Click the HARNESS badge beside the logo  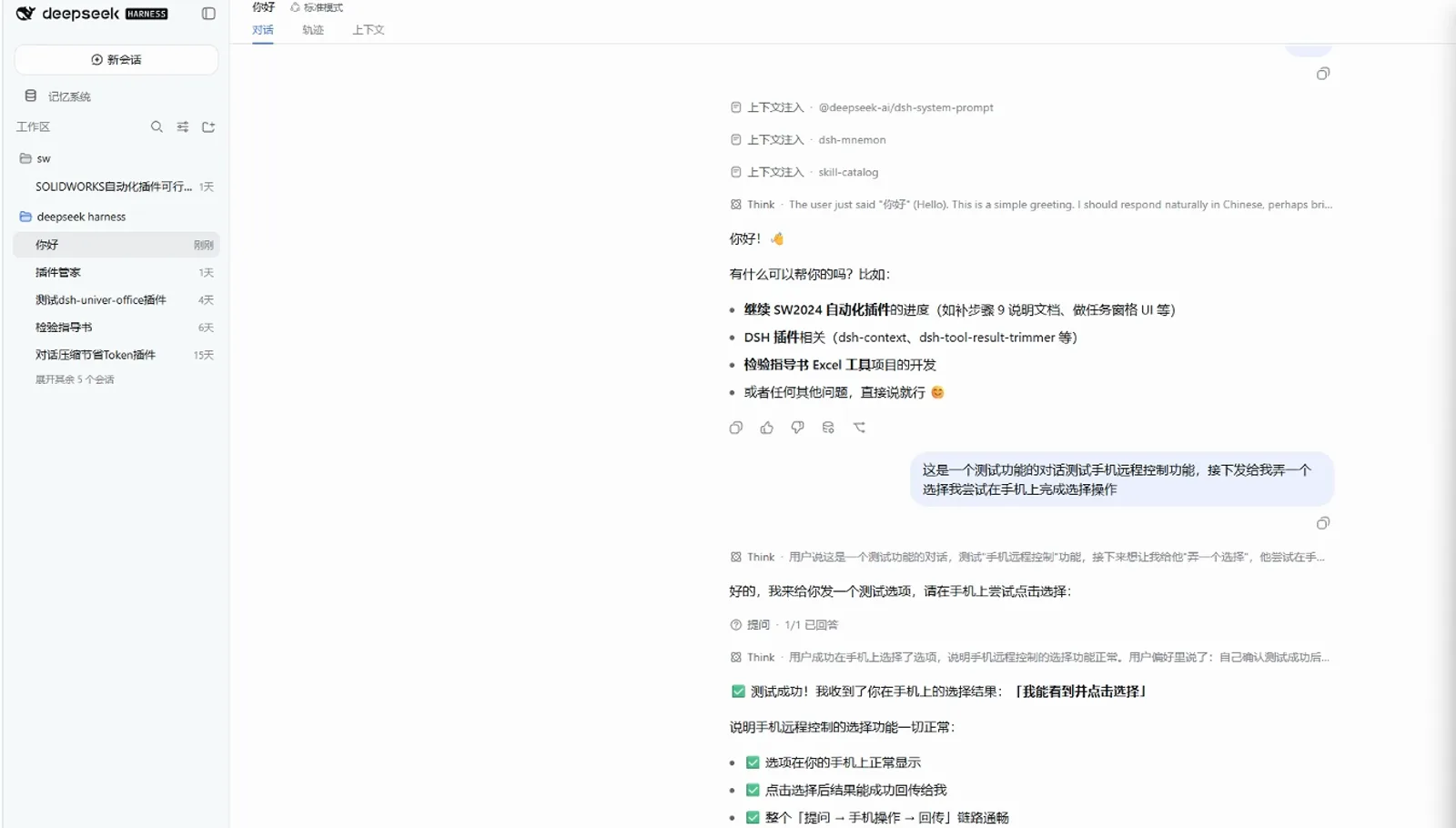(147, 14)
